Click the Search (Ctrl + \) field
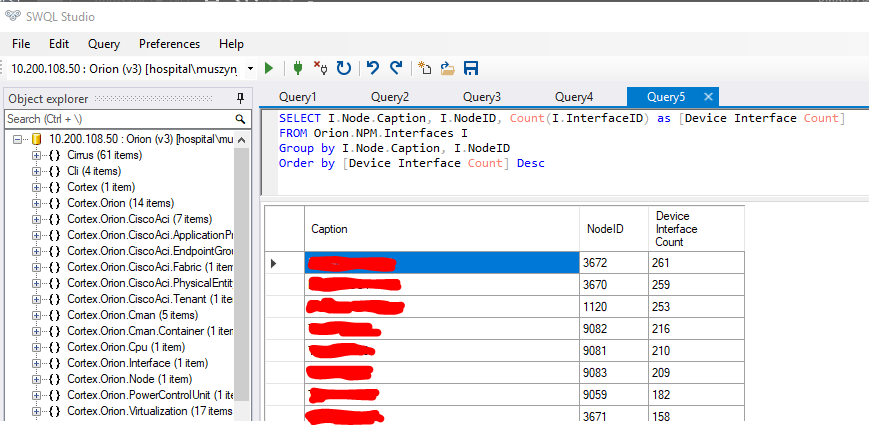Image resolution: width=869 pixels, height=425 pixels. (119, 119)
